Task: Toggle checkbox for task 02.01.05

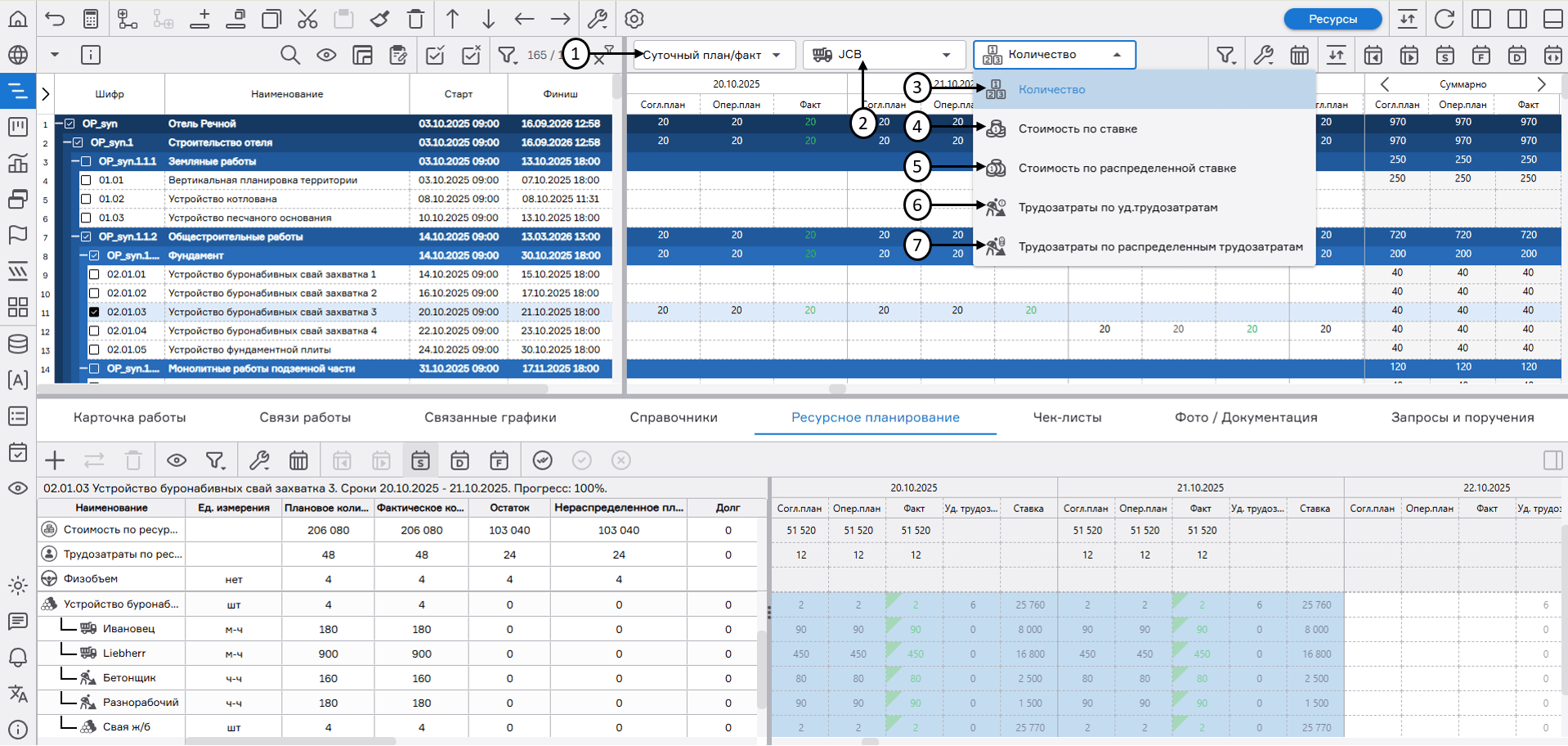Action: [94, 349]
